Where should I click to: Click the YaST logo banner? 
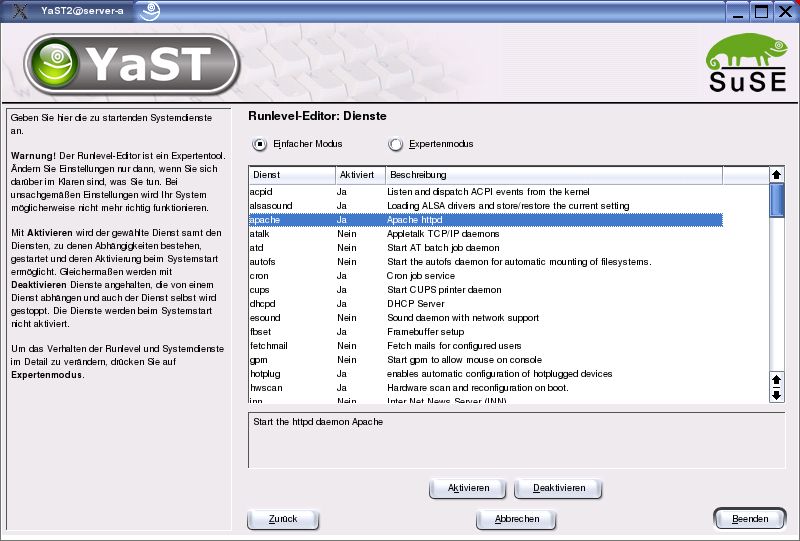pos(132,64)
